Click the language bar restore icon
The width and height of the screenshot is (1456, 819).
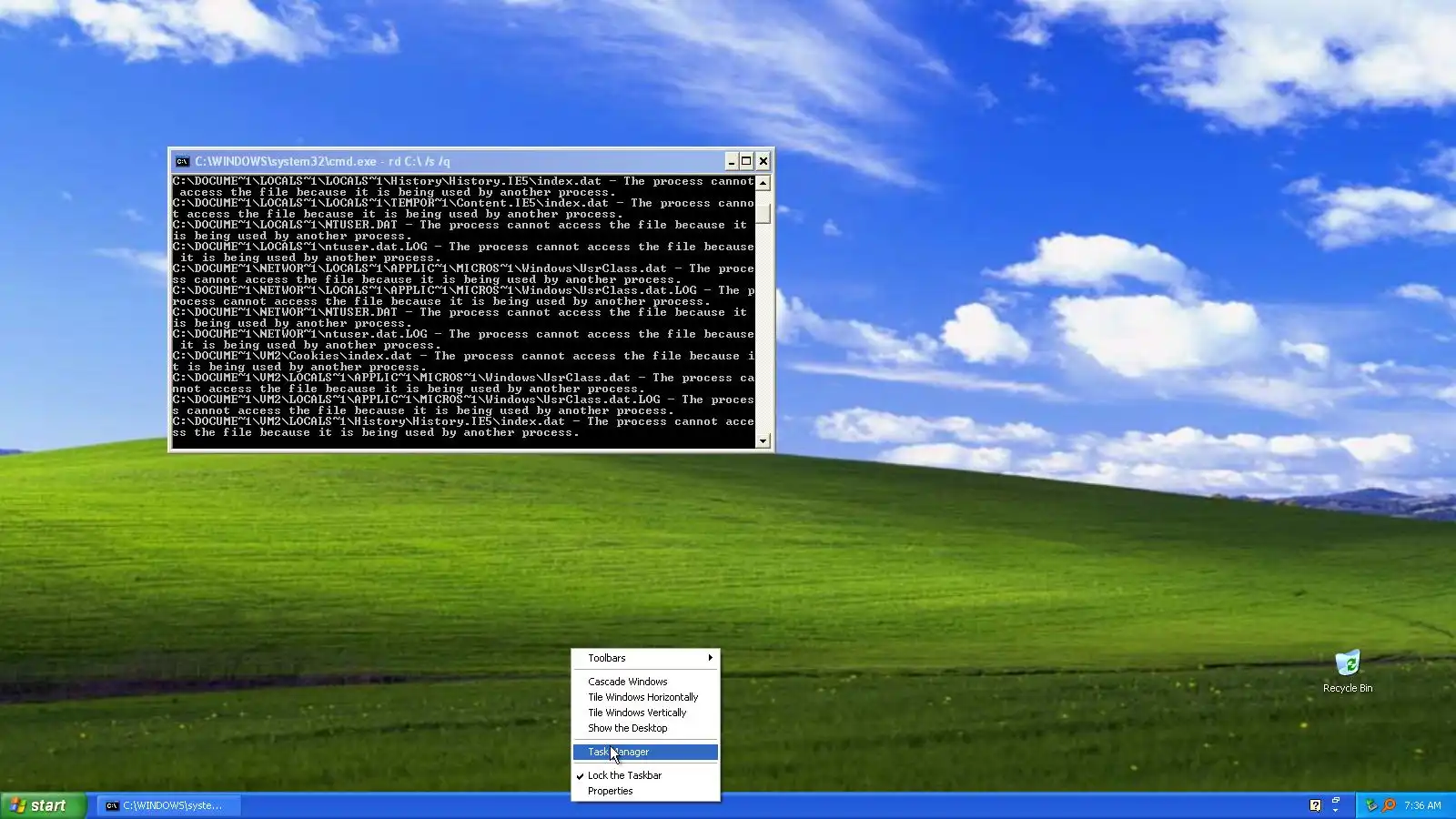coord(1336,800)
